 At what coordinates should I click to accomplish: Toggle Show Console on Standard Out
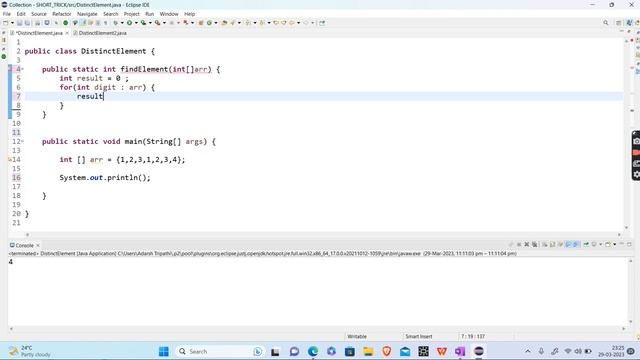[569, 244]
